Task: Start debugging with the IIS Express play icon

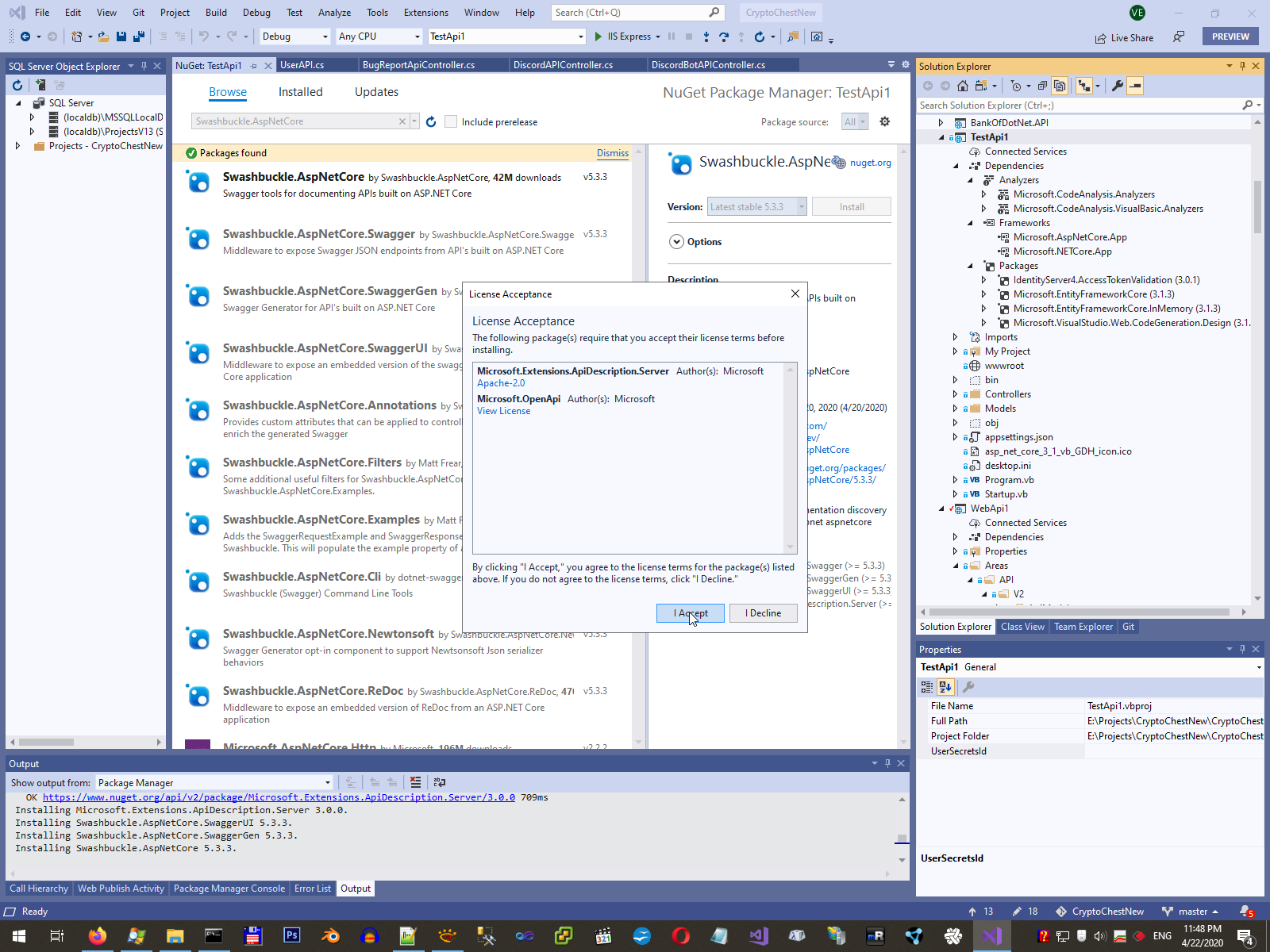Action: tap(598, 36)
